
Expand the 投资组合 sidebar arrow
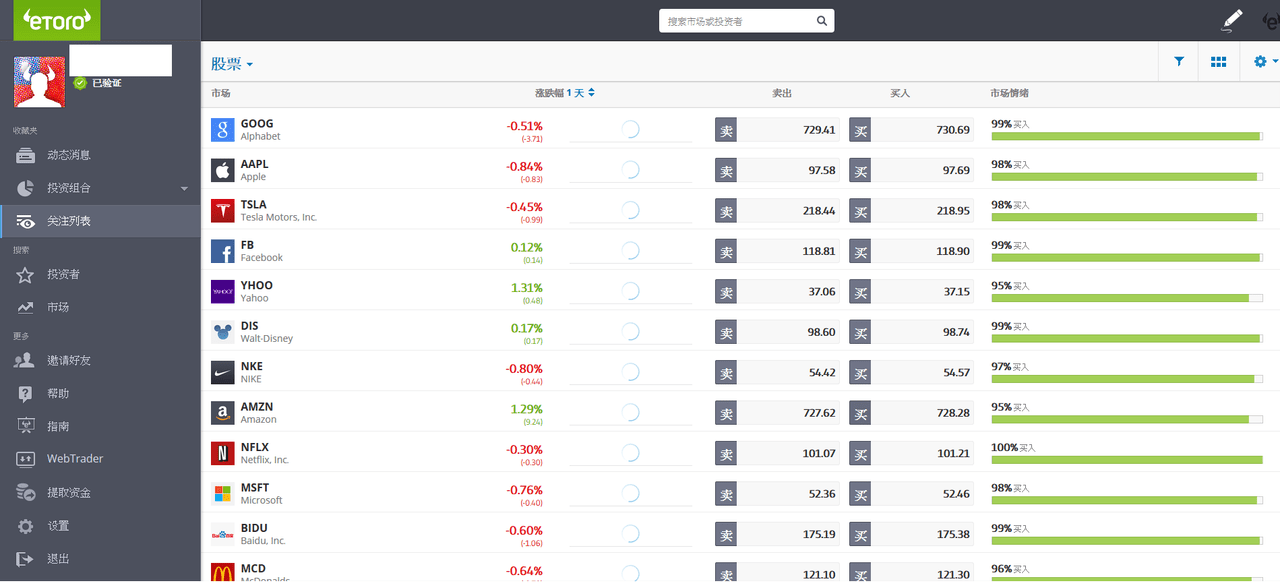(x=184, y=188)
